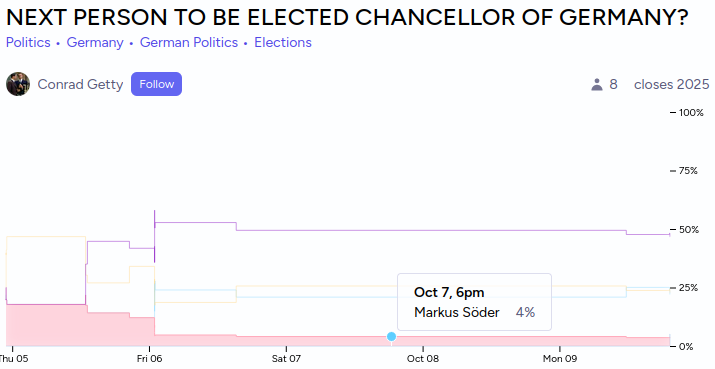The image size is (715, 369).
Task: Click the purple line near 50%
Action: (431, 230)
